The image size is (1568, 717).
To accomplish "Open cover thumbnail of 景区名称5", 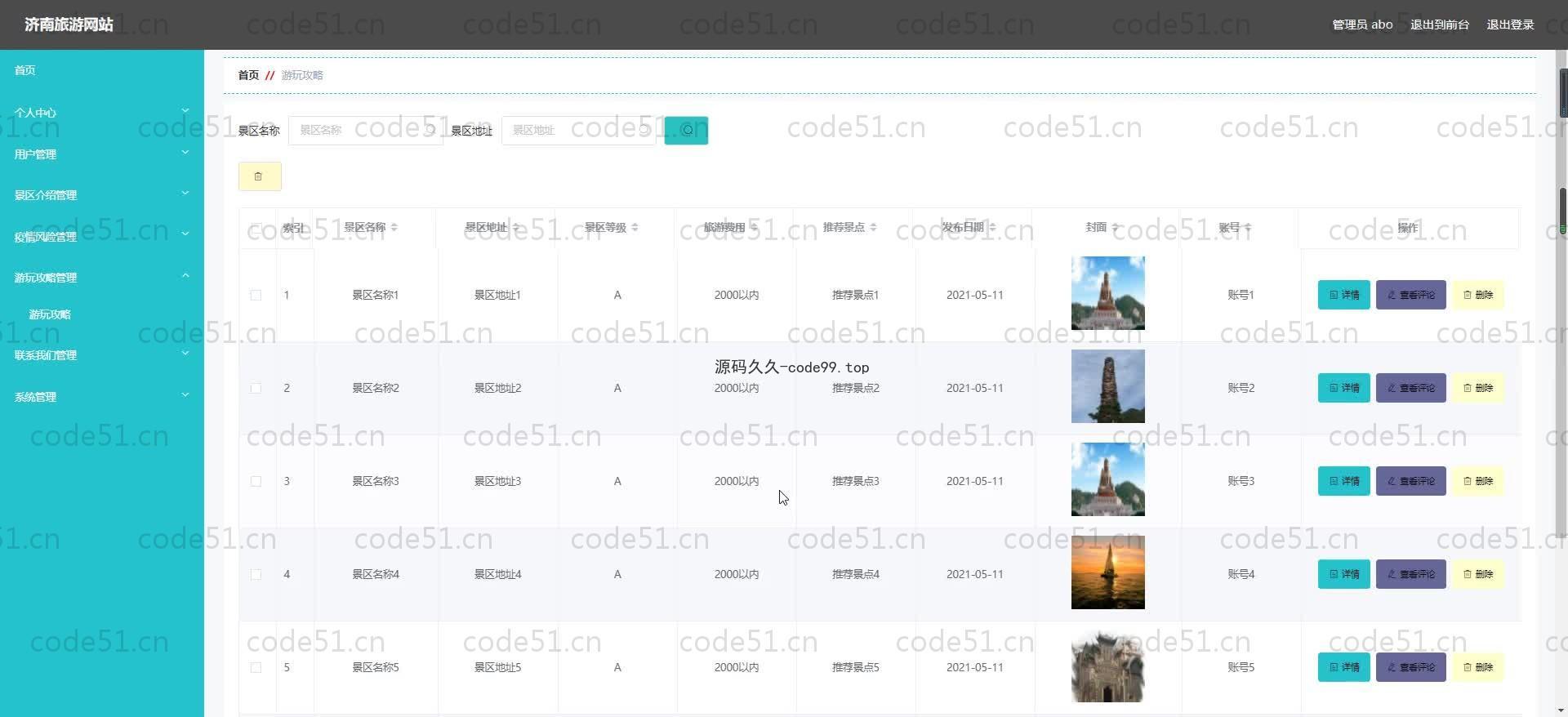I will click(x=1107, y=666).
